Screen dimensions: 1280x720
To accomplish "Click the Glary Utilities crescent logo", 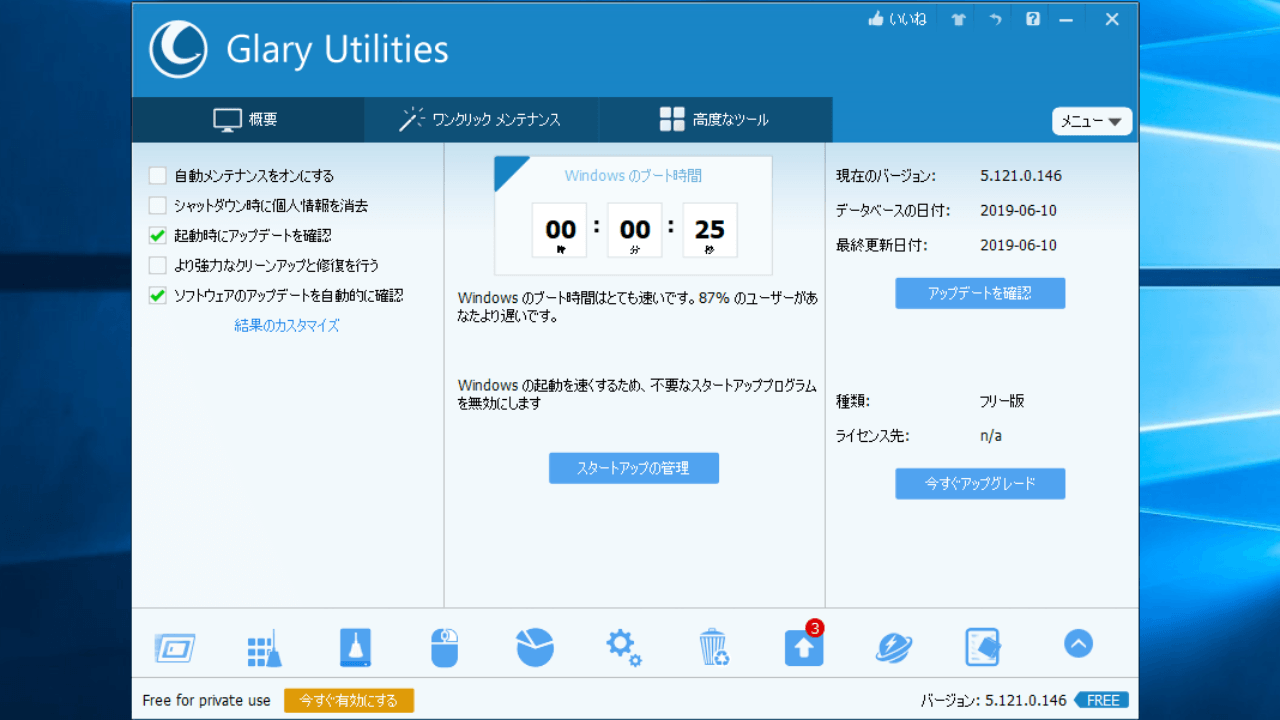I will [x=178, y=49].
